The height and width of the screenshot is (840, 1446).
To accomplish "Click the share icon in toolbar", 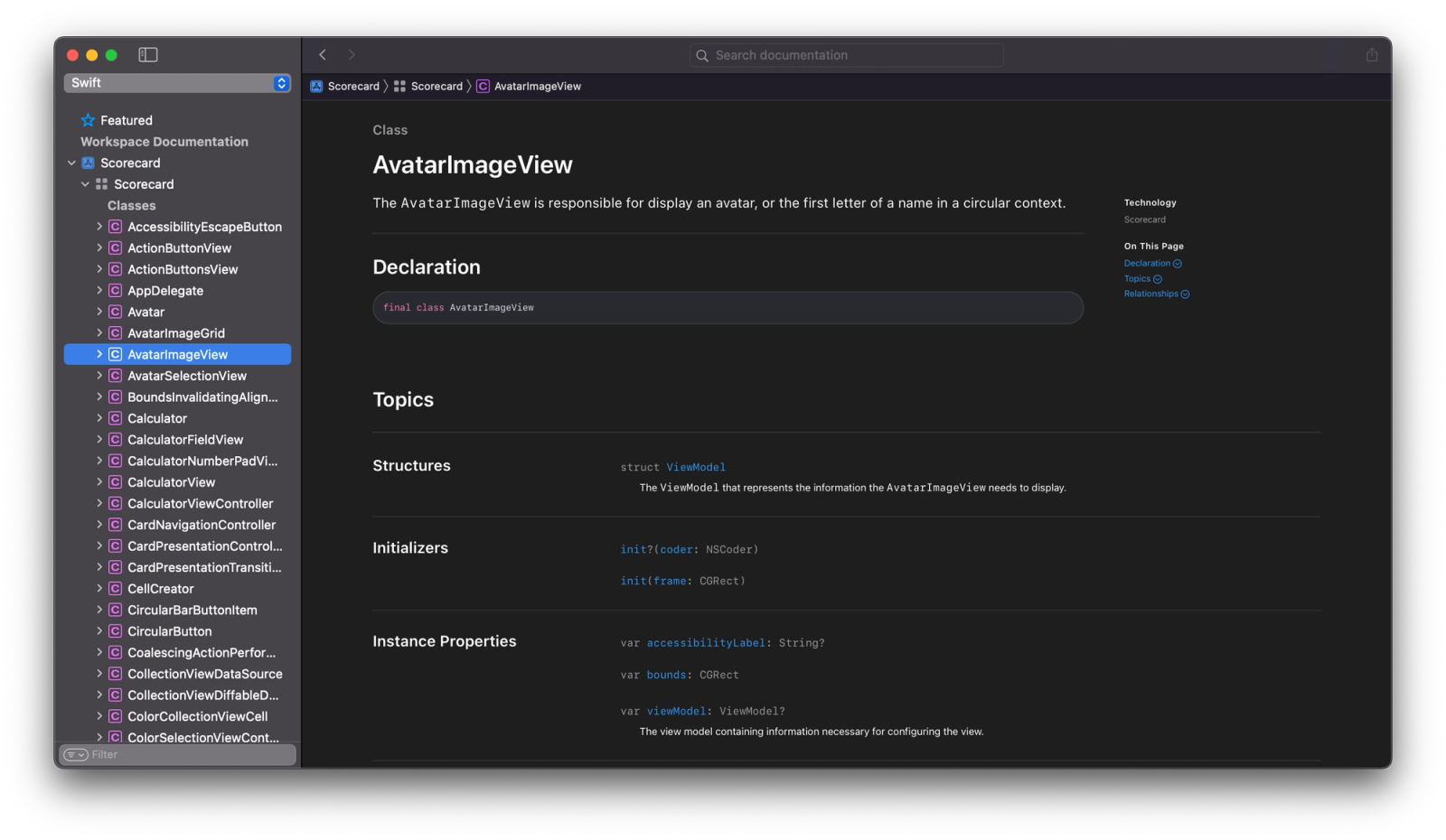I will [x=1371, y=55].
